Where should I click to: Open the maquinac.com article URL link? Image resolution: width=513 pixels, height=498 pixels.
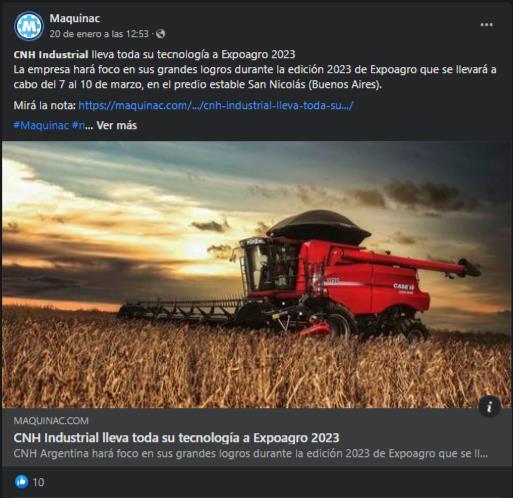coord(216,105)
